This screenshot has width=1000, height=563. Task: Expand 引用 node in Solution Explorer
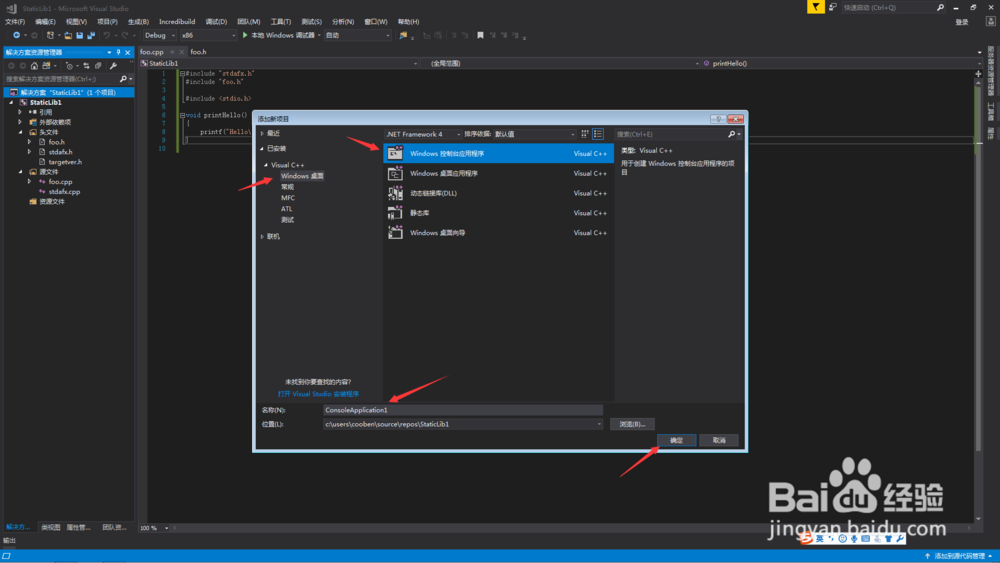click(20, 112)
